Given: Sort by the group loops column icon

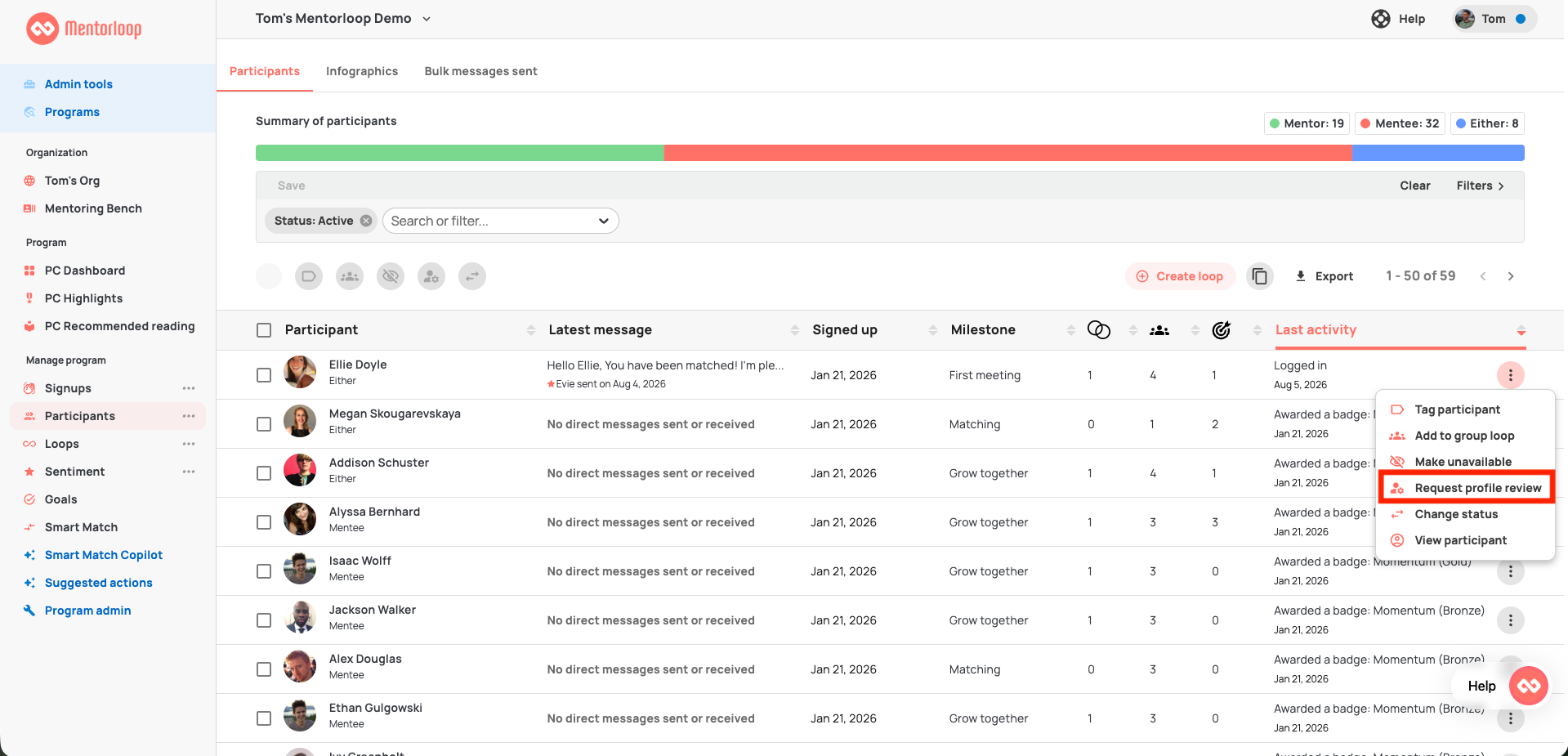Looking at the screenshot, I should [x=1159, y=330].
